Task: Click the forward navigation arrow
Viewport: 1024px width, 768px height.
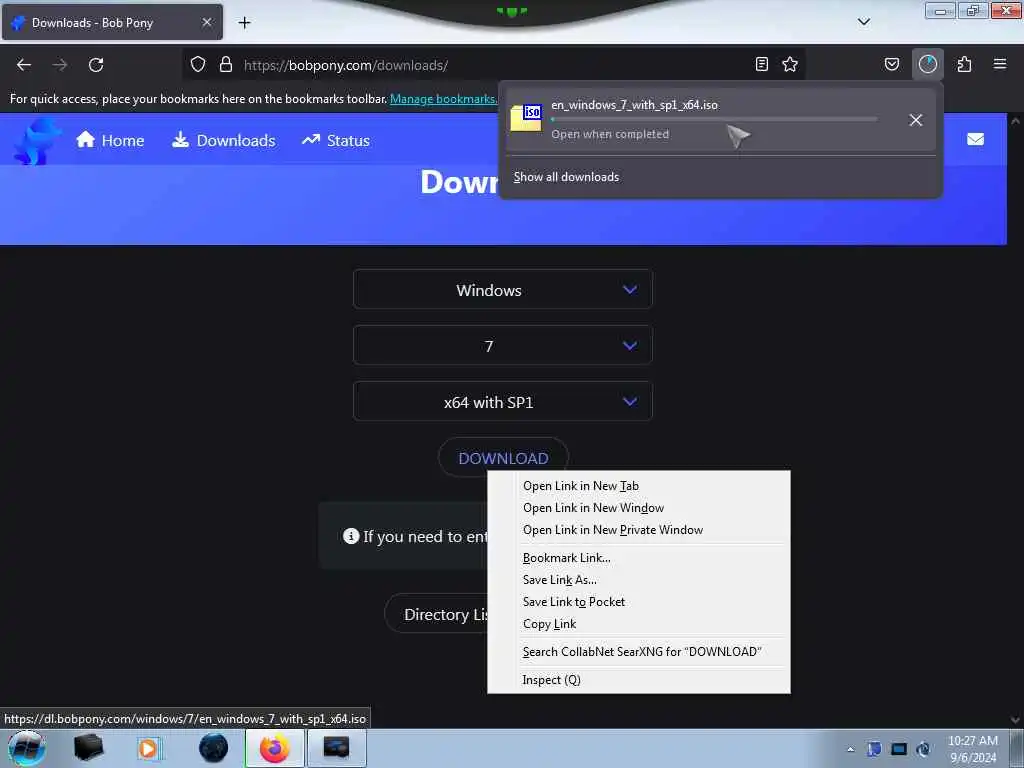Action: click(60, 65)
